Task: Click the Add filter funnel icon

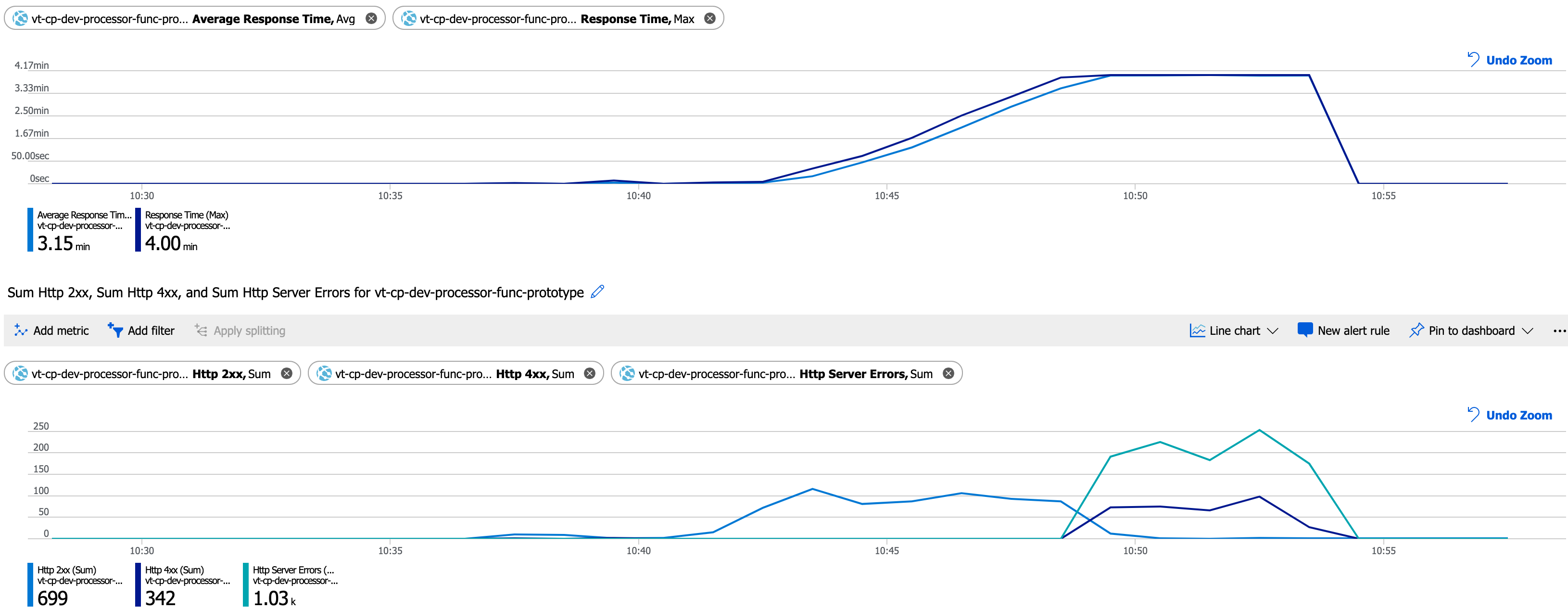Action: 115,330
